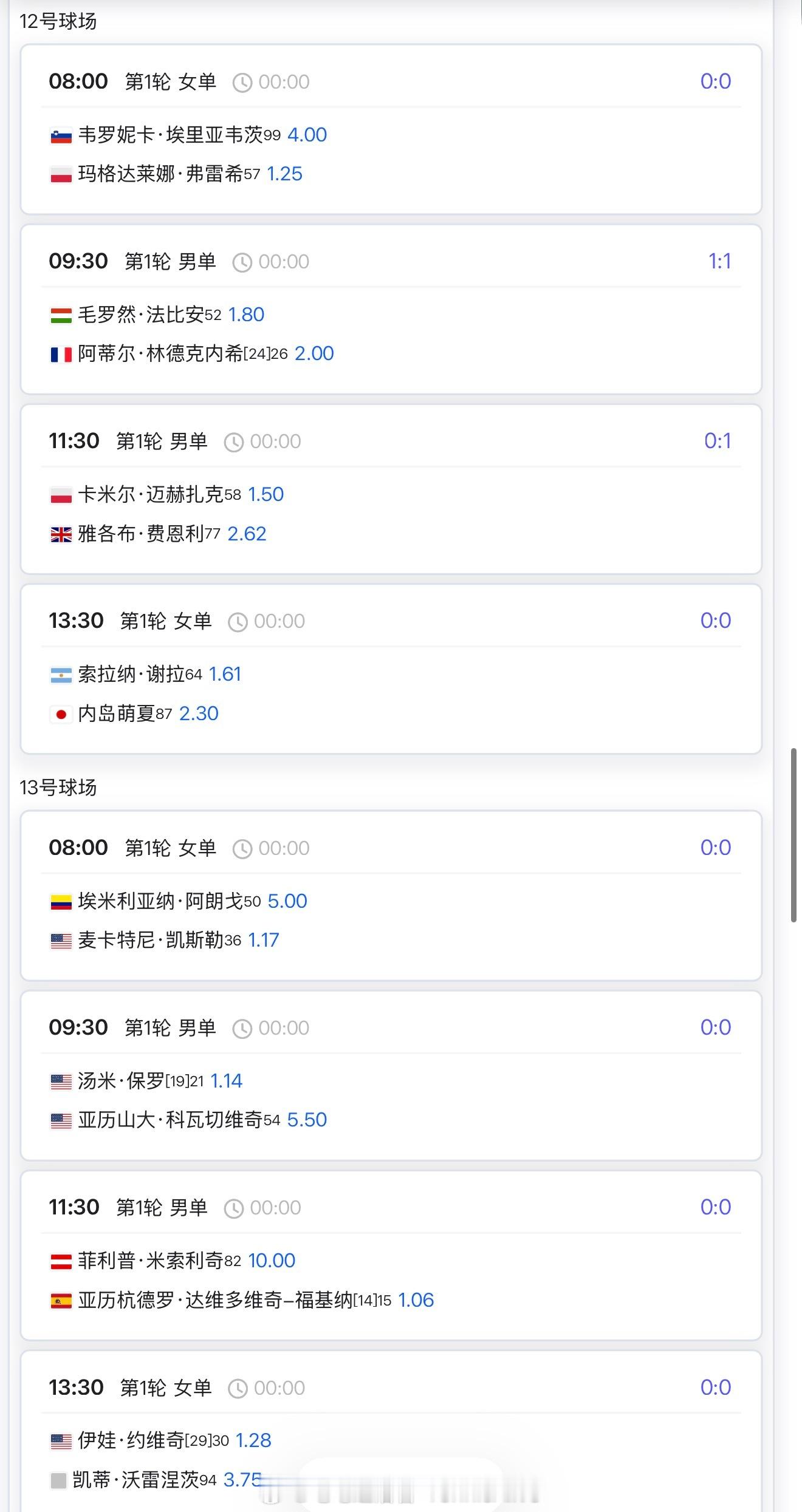The height and width of the screenshot is (1512, 802).
Task: Open the 0:1 score of 迈赫扎克 match
Action: [717, 441]
